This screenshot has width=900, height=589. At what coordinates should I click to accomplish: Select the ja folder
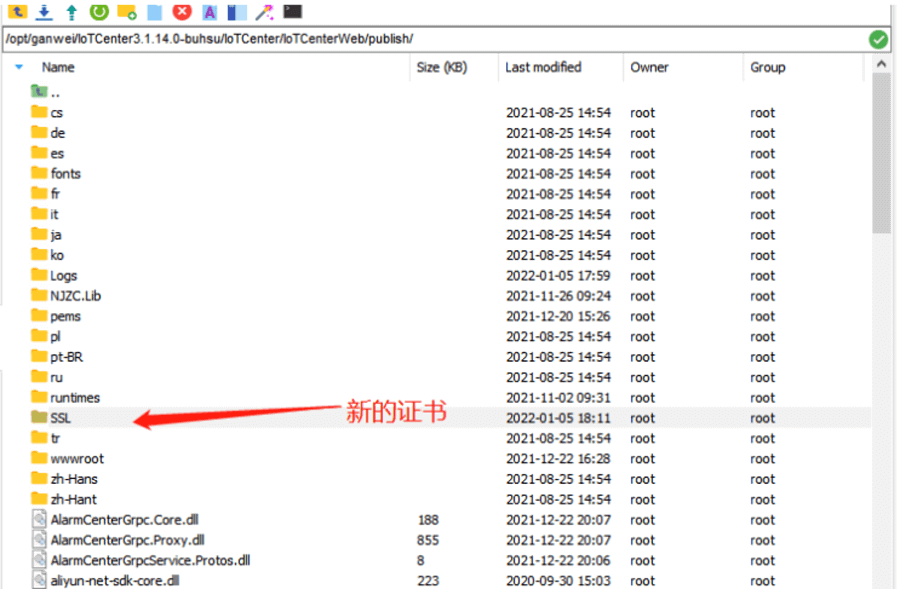tap(56, 235)
